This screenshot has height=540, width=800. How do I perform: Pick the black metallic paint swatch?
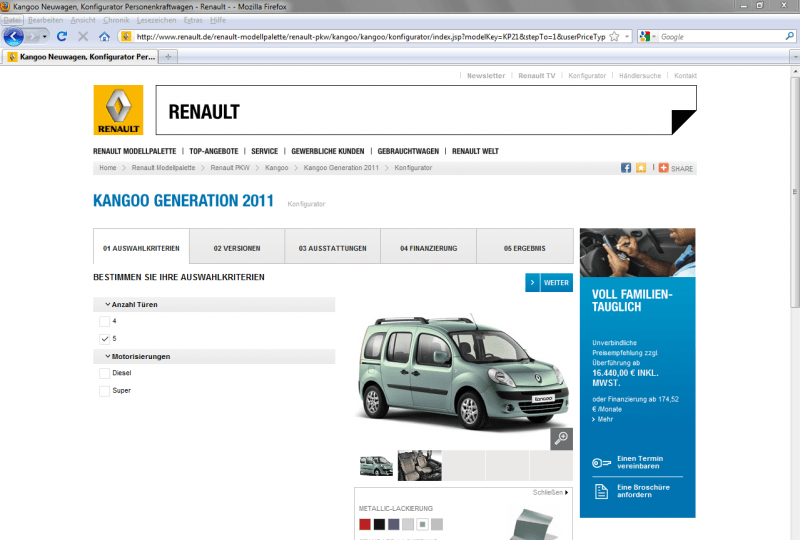coord(379,524)
